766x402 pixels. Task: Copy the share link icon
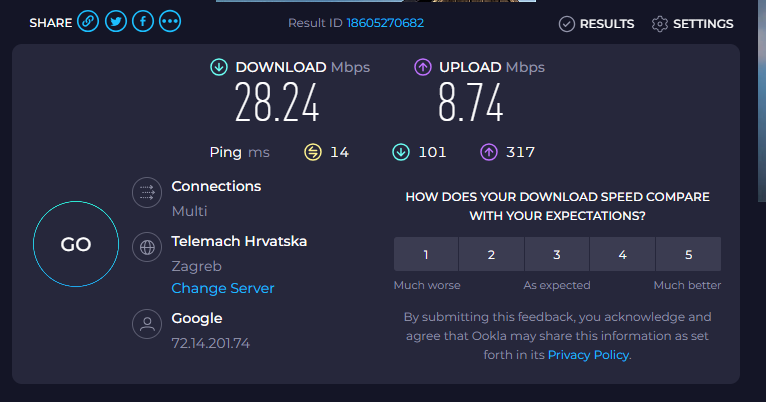[88, 21]
